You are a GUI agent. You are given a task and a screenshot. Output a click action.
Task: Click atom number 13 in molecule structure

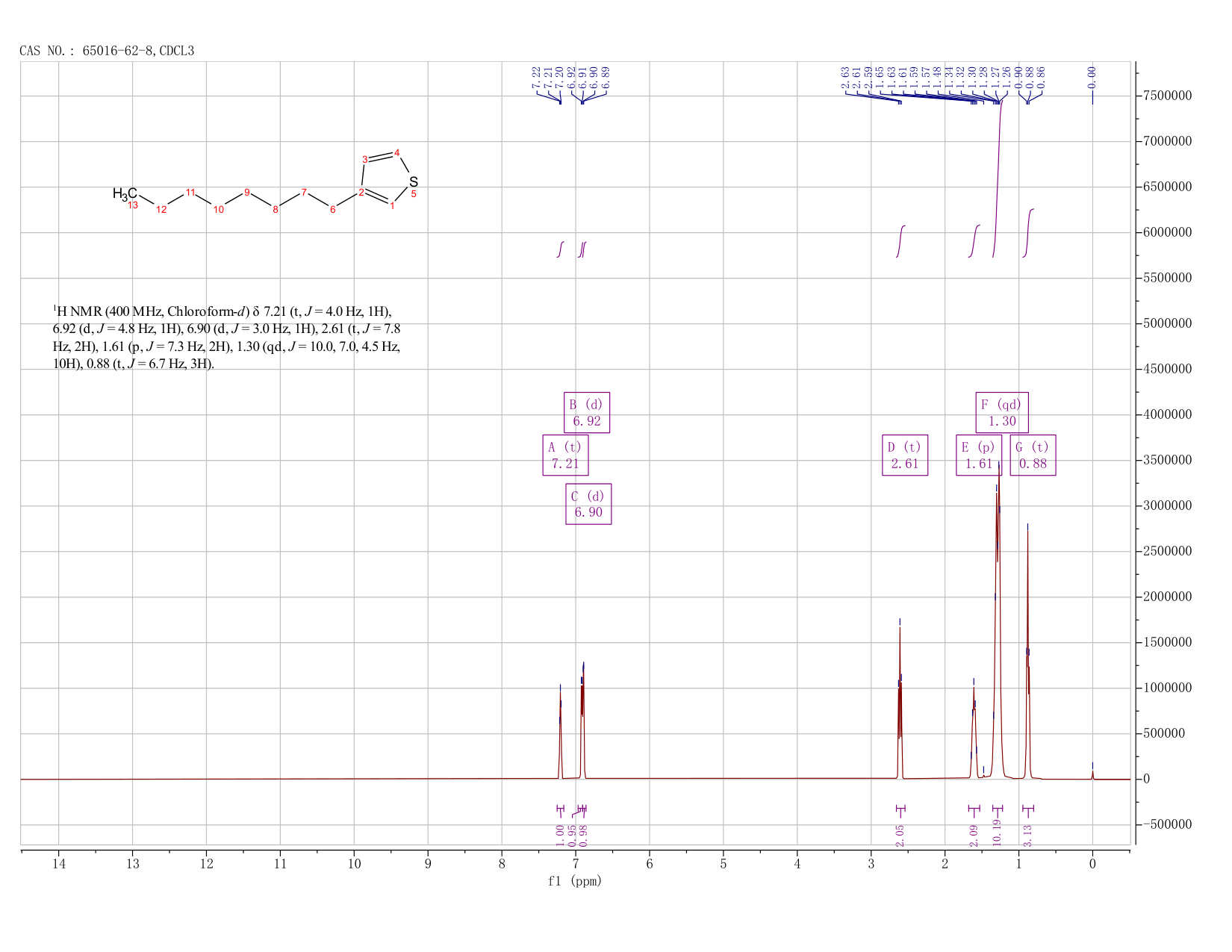tap(133, 205)
